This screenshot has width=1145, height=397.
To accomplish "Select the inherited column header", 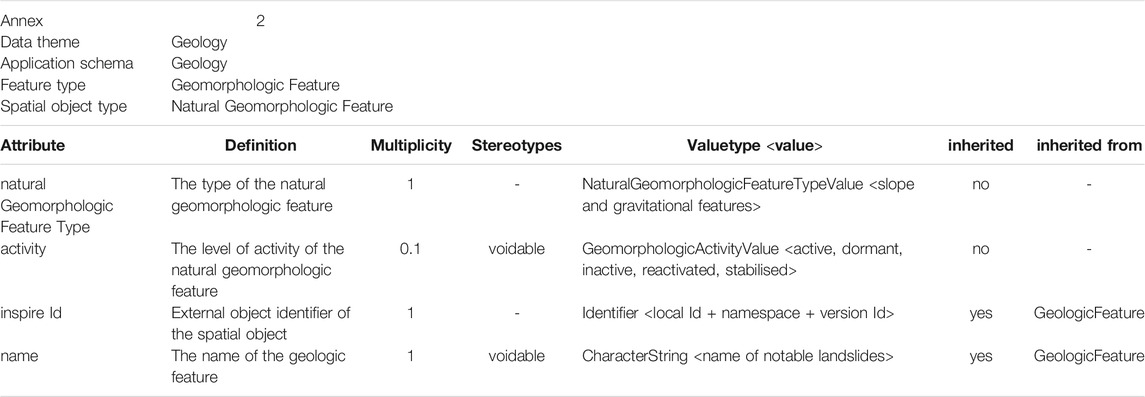I will (x=980, y=146).
